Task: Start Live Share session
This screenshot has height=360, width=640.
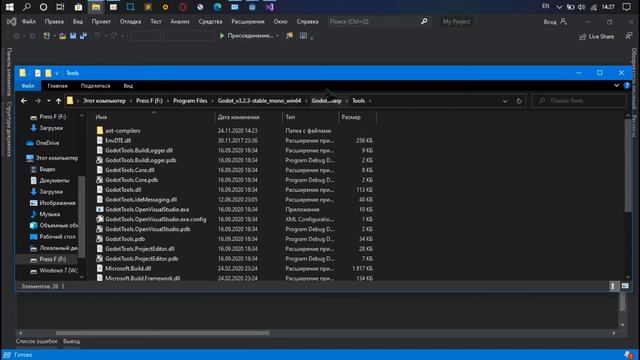Action: (x=596, y=36)
